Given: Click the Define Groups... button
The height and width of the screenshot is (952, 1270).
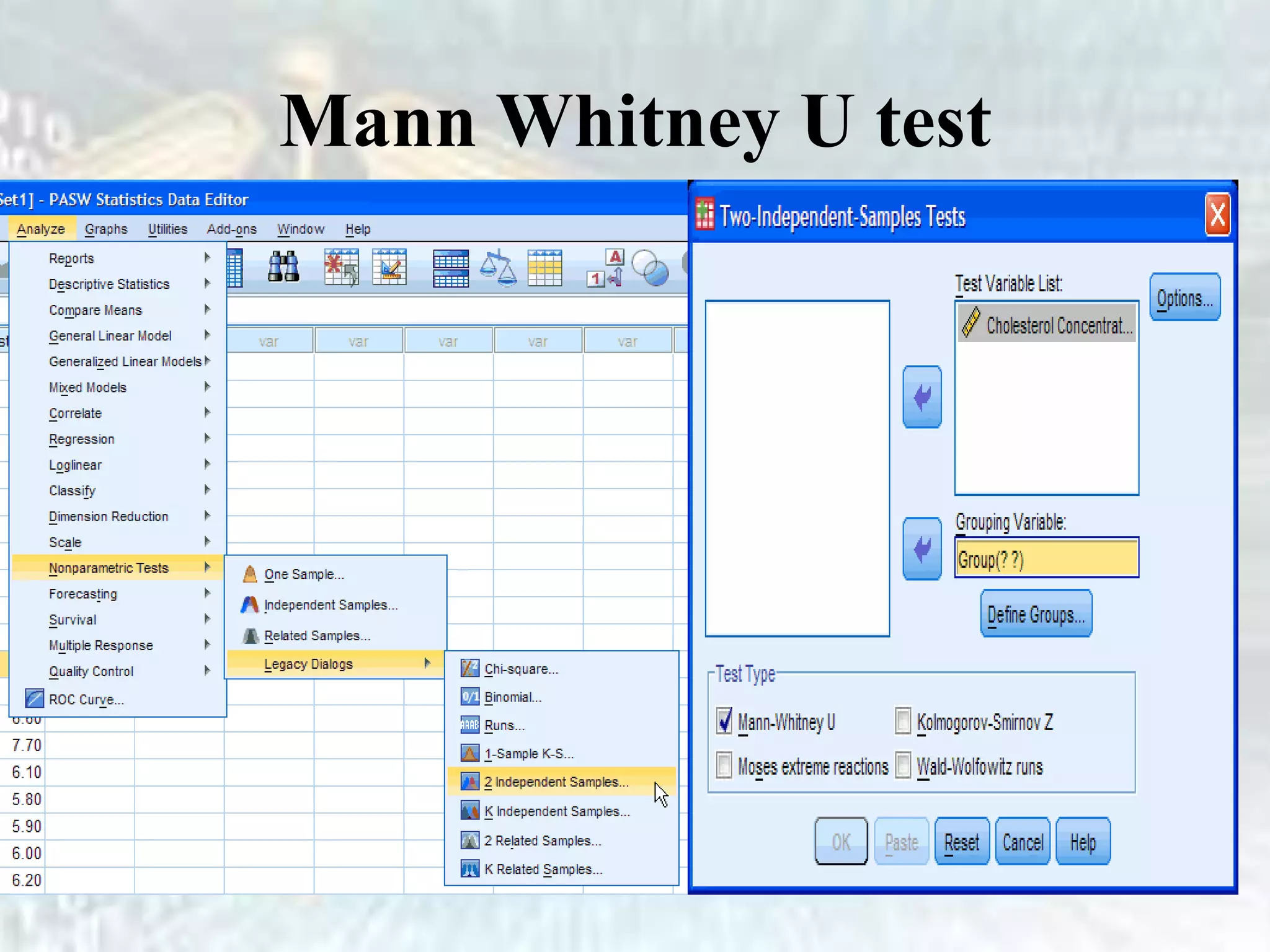Looking at the screenshot, I should point(1036,614).
